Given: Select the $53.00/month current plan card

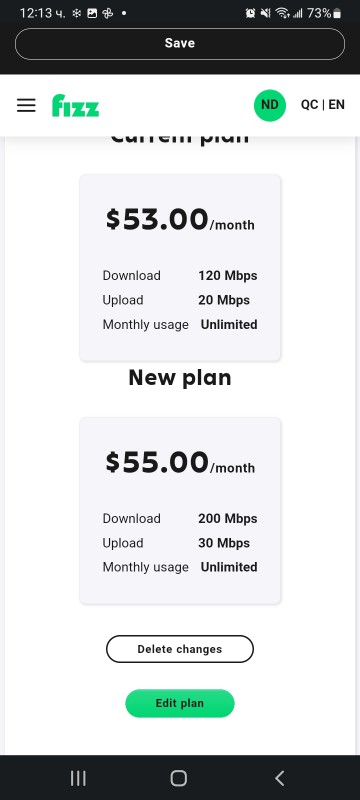Looking at the screenshot, I should pyautogui.click(x=180, y=267).
